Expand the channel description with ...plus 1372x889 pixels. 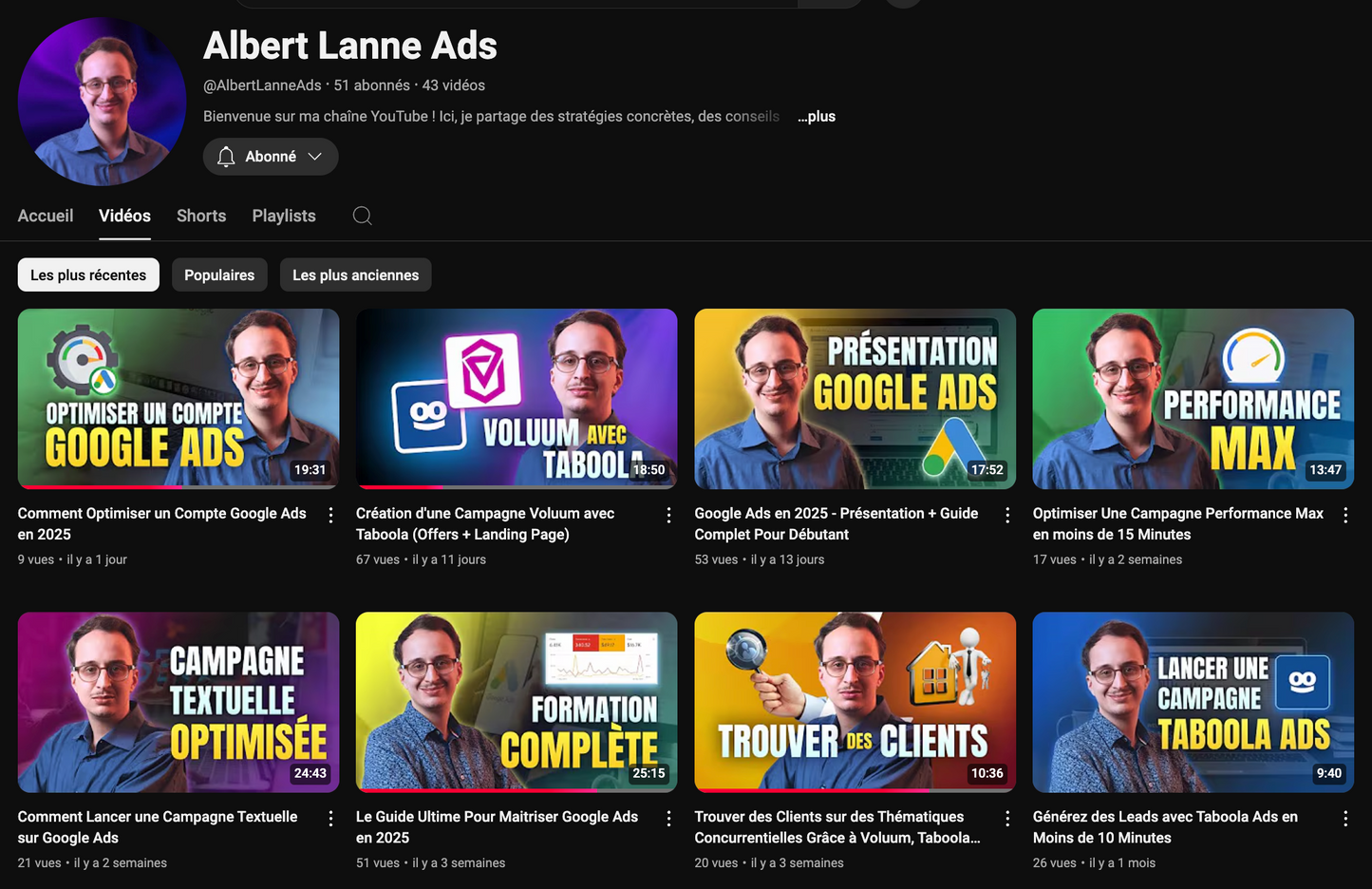817,116
